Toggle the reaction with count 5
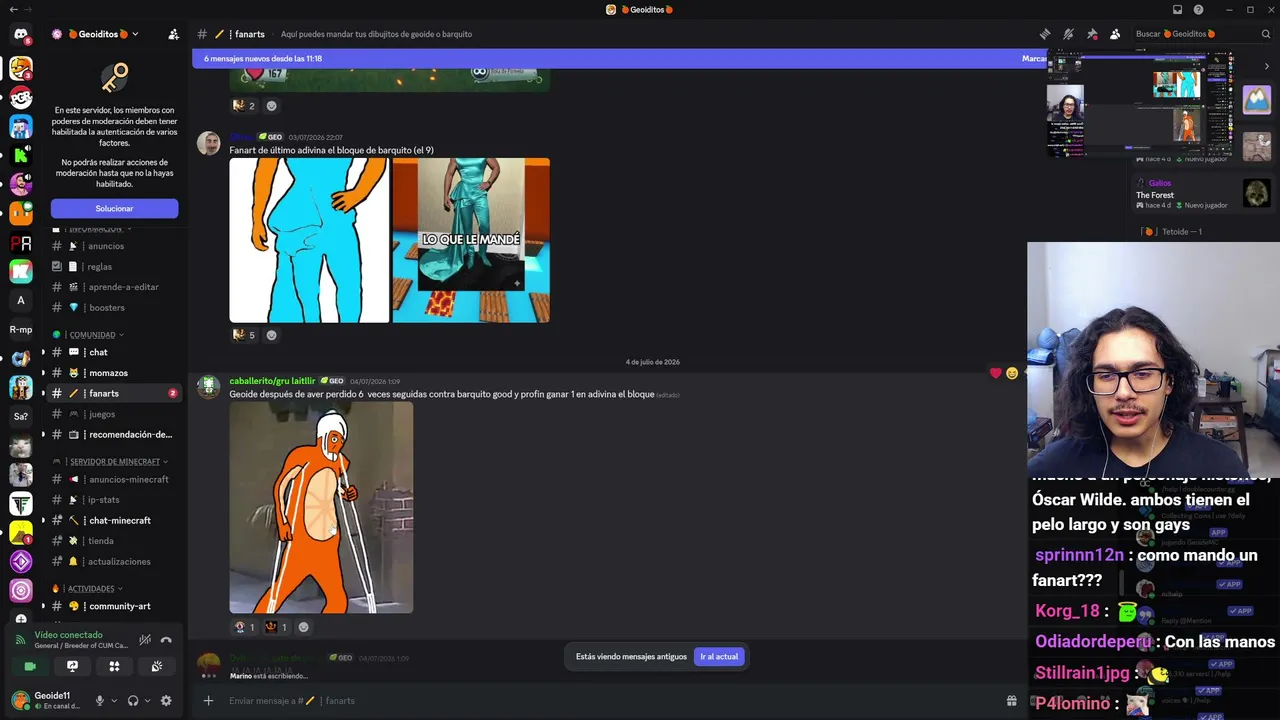The height and width of the screenshot is (720, 1280). pyautogui.click(x=244, y=335)
